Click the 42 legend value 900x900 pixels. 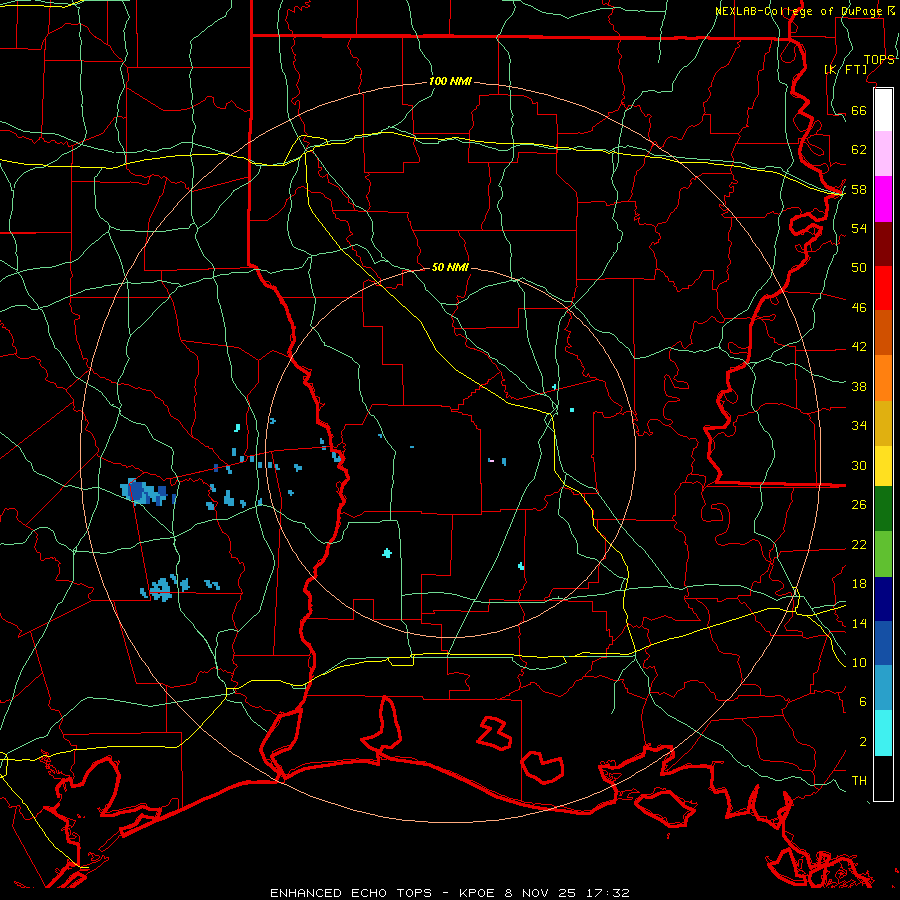859,347
